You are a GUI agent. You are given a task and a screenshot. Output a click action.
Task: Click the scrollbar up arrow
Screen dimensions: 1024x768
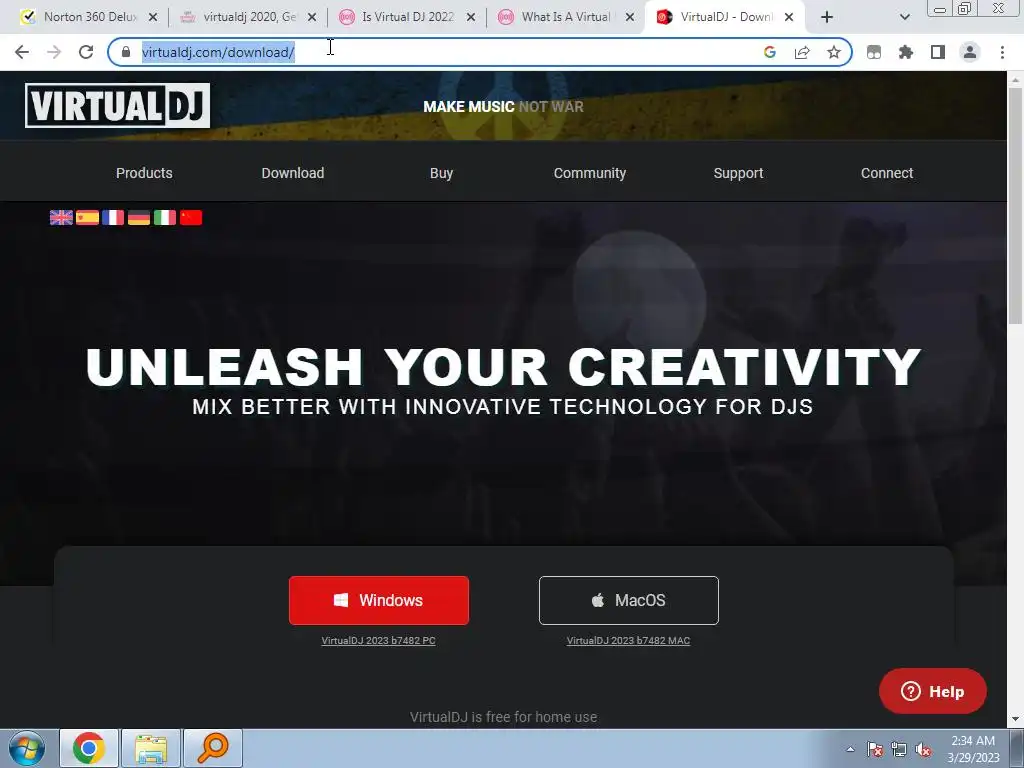[1016, 79]
